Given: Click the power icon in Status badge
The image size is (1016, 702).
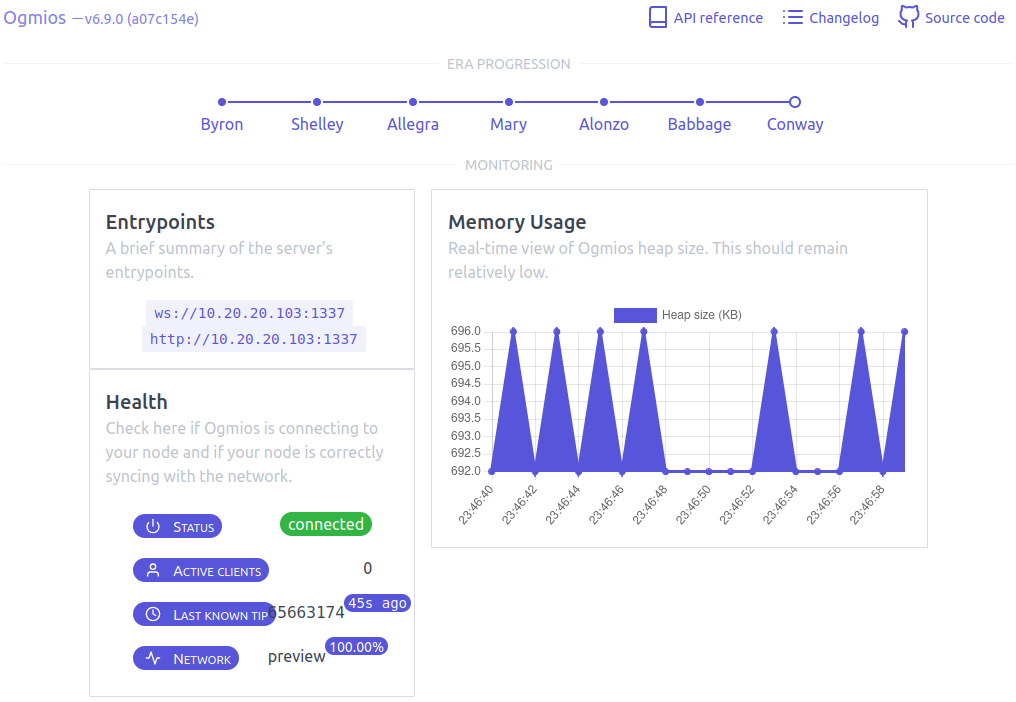Looking at the screenshot, I should (153, 526).
